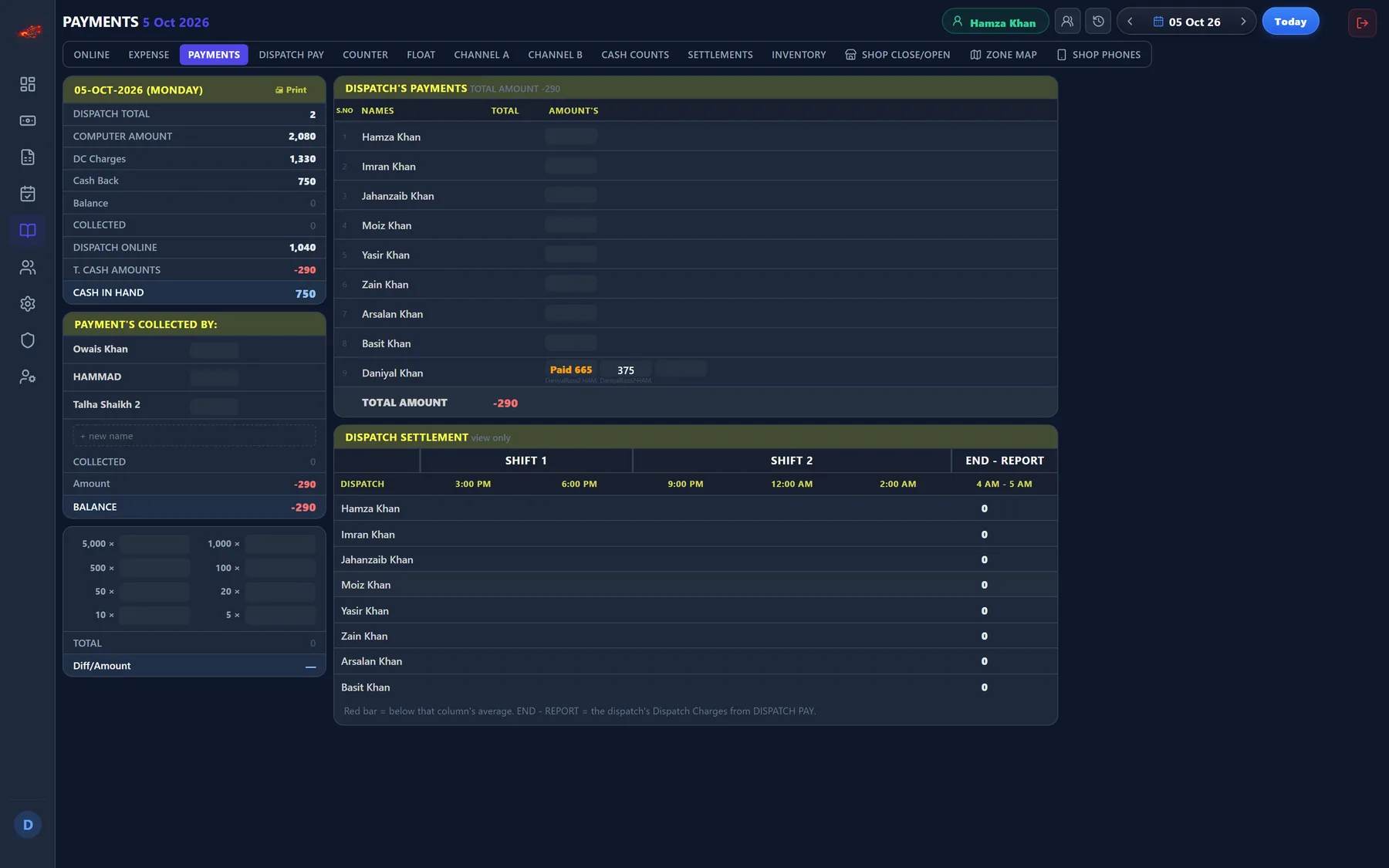This screenshot has width=1389, height=868.
Task: Switch to the CHANNEL A tab
Action: click(x=482, y=55)
